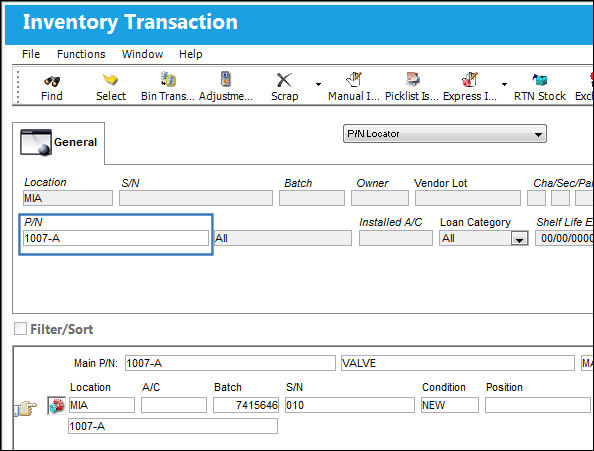The height and width of the screenshot is (451, 594).
Task: Click the S/N value 010
Action: (x=350, y=405)
